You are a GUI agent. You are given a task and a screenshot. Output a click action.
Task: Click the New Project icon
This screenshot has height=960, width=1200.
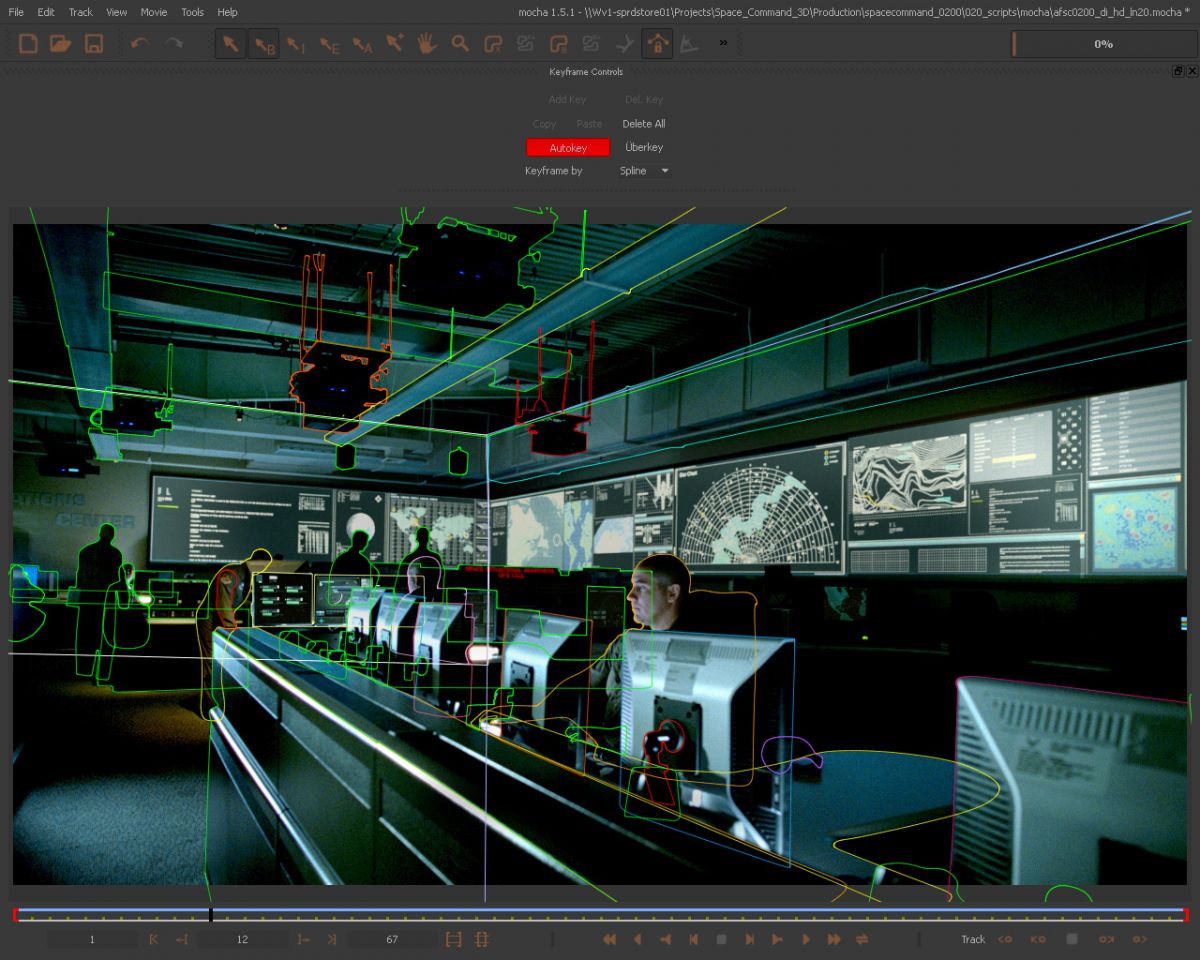(x=28, y=44)
